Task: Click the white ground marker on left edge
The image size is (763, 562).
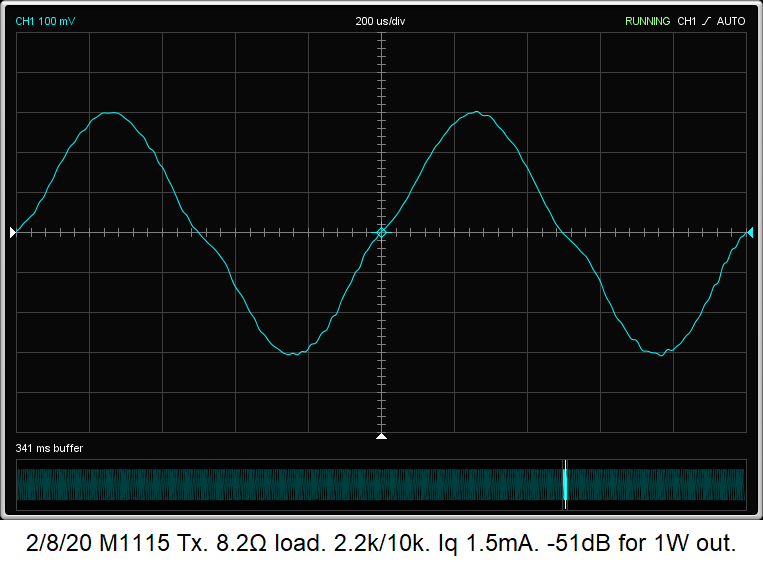Action: pyautogui.click(x=13, y=233)
